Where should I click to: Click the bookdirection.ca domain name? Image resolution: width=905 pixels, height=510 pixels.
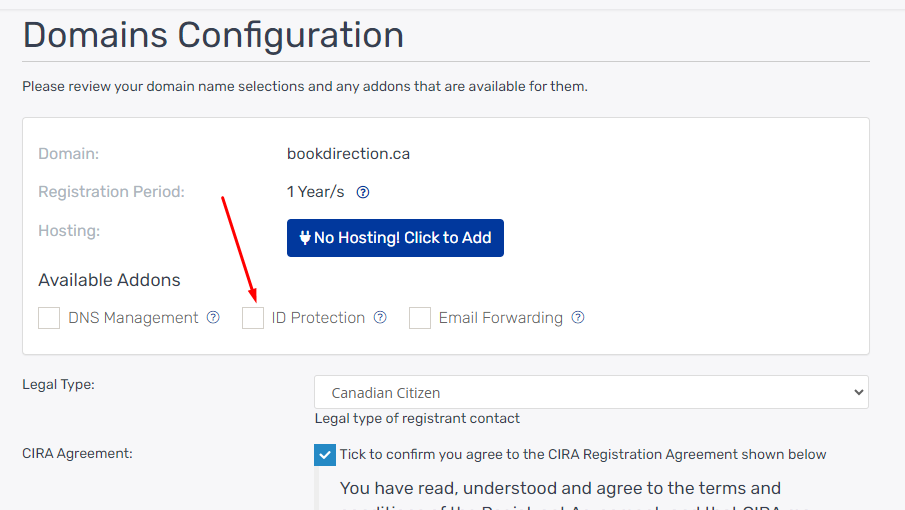(349, 154)
